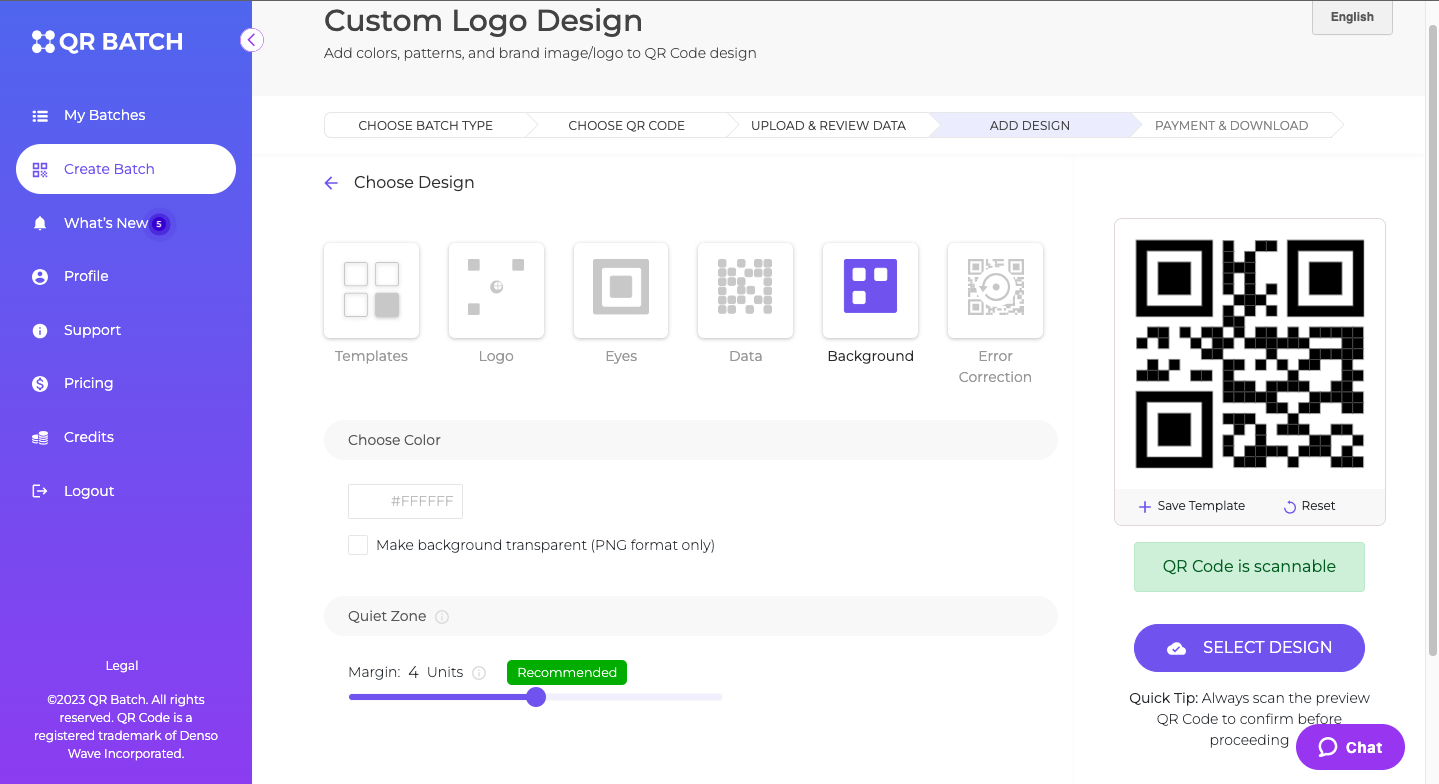Expand the Quiet Zone section header
The height and width of the screenshot is (784, 1439).
pyautogui.click(x=690, y=616)
